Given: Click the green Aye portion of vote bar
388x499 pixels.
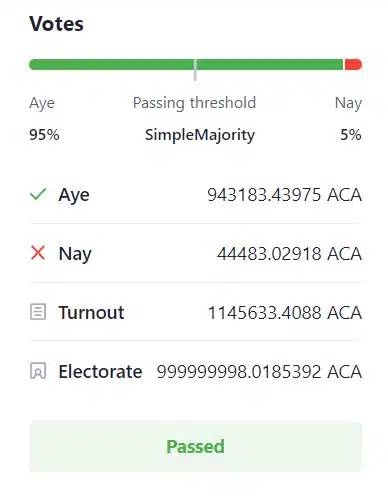Looking at the screenshot, I should pyautogui.click(x=186, y=64).
